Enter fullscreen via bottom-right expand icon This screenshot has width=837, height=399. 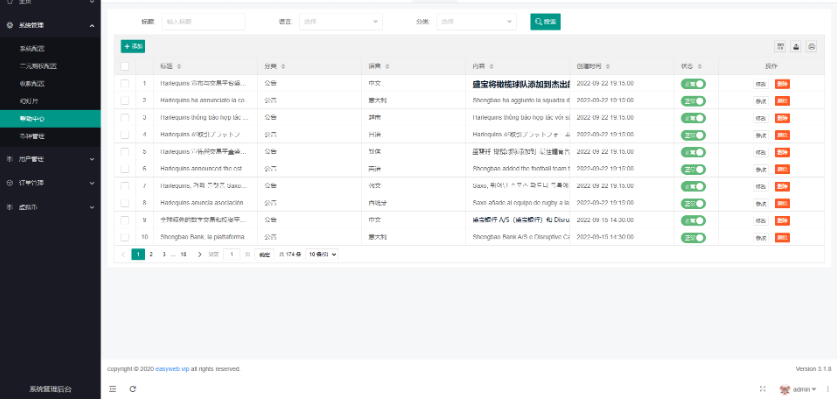click(763, 389)
